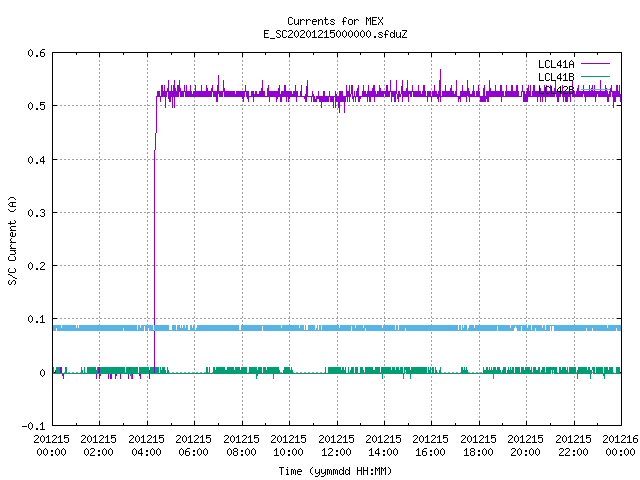Click the '201215 22:00' x-axis tick label
This screenshot has height=480, width=640.
[x=573, y=445]
